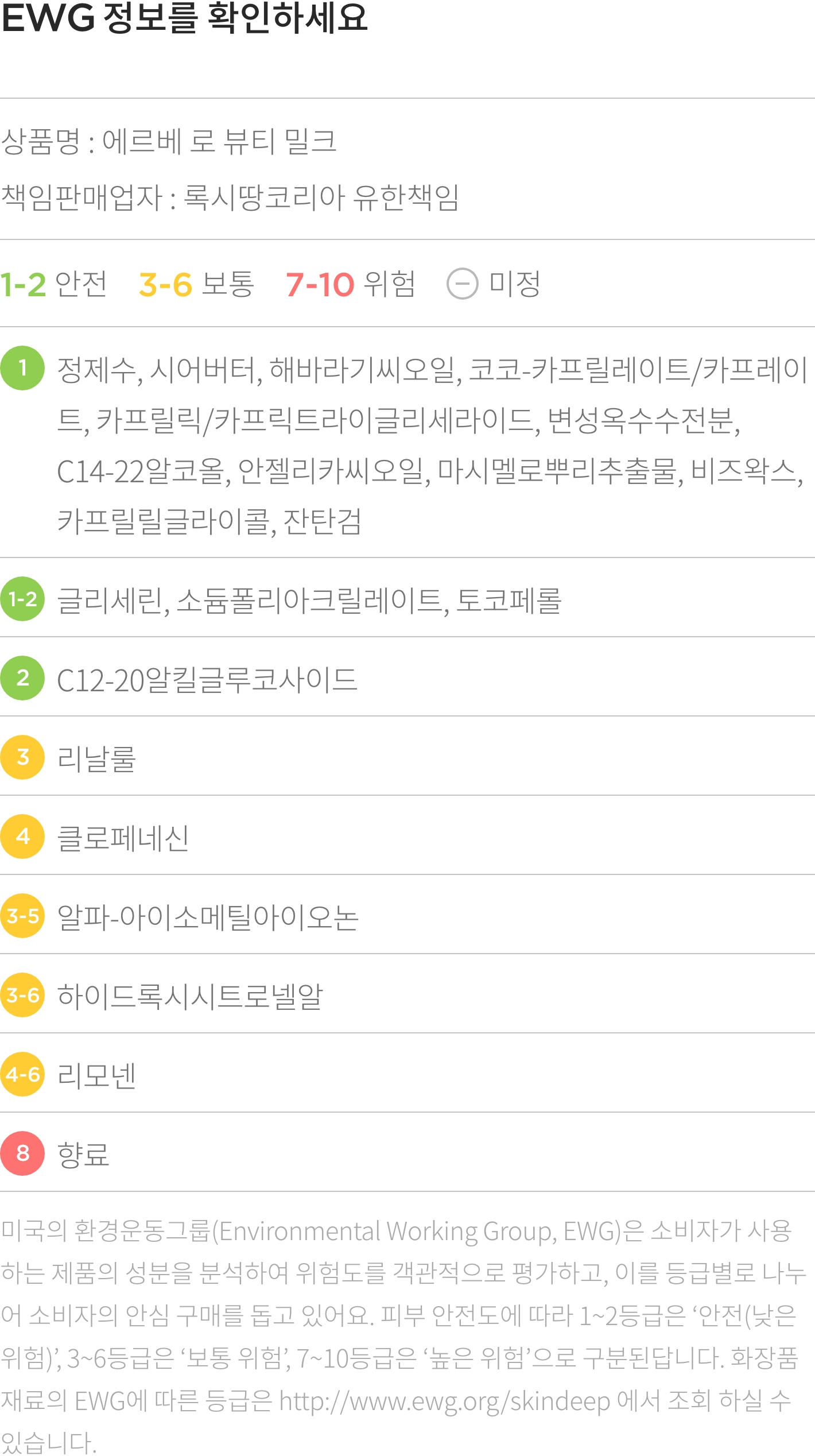Screen dimensions: 815x1456
Task: Click the green 1-2 grade badge
Action: coord(22,599)
